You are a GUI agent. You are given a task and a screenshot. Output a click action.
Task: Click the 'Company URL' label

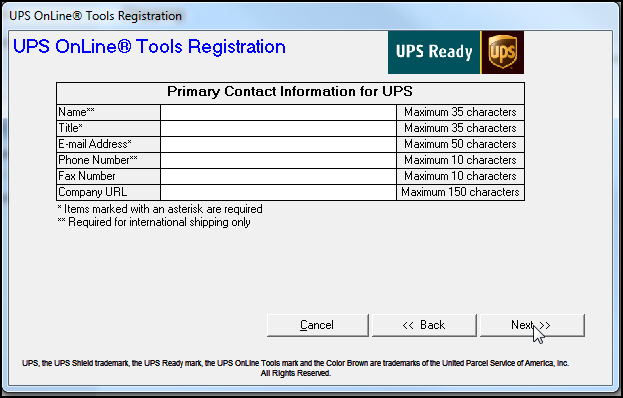[x=93, y=192]
